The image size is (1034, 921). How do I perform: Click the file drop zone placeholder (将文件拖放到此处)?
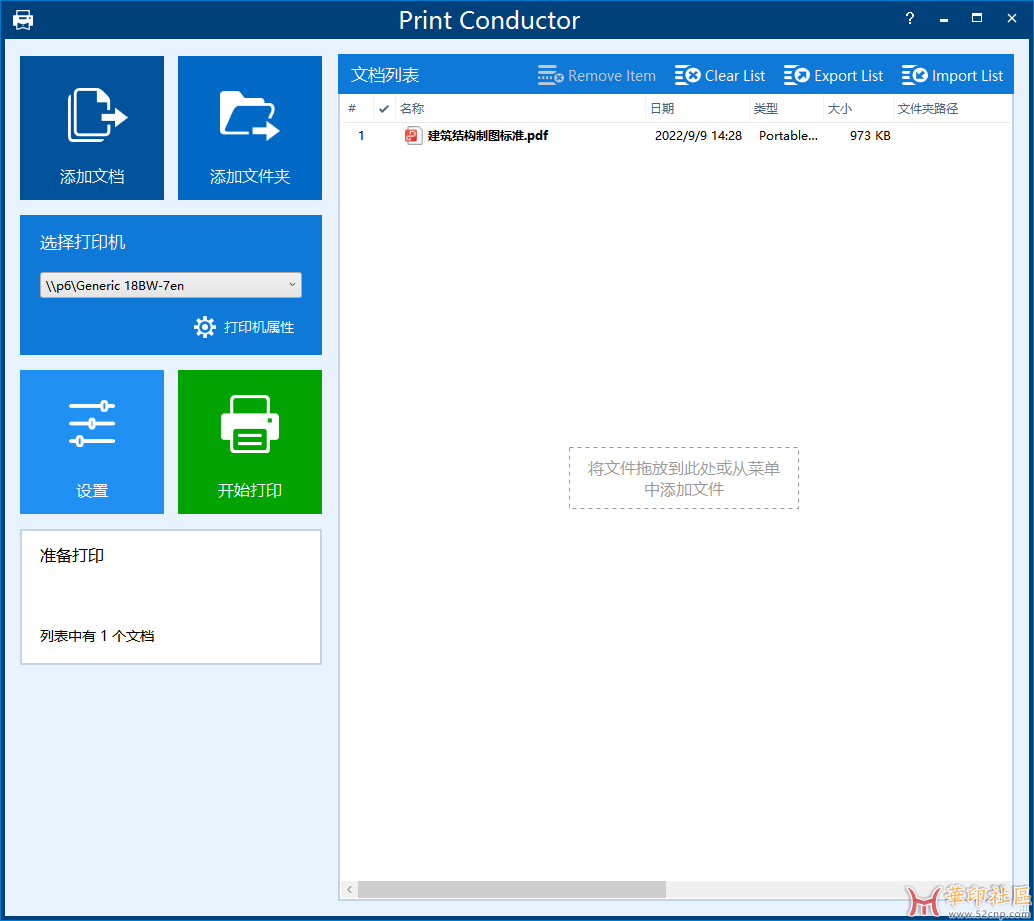tap(684, 478)
